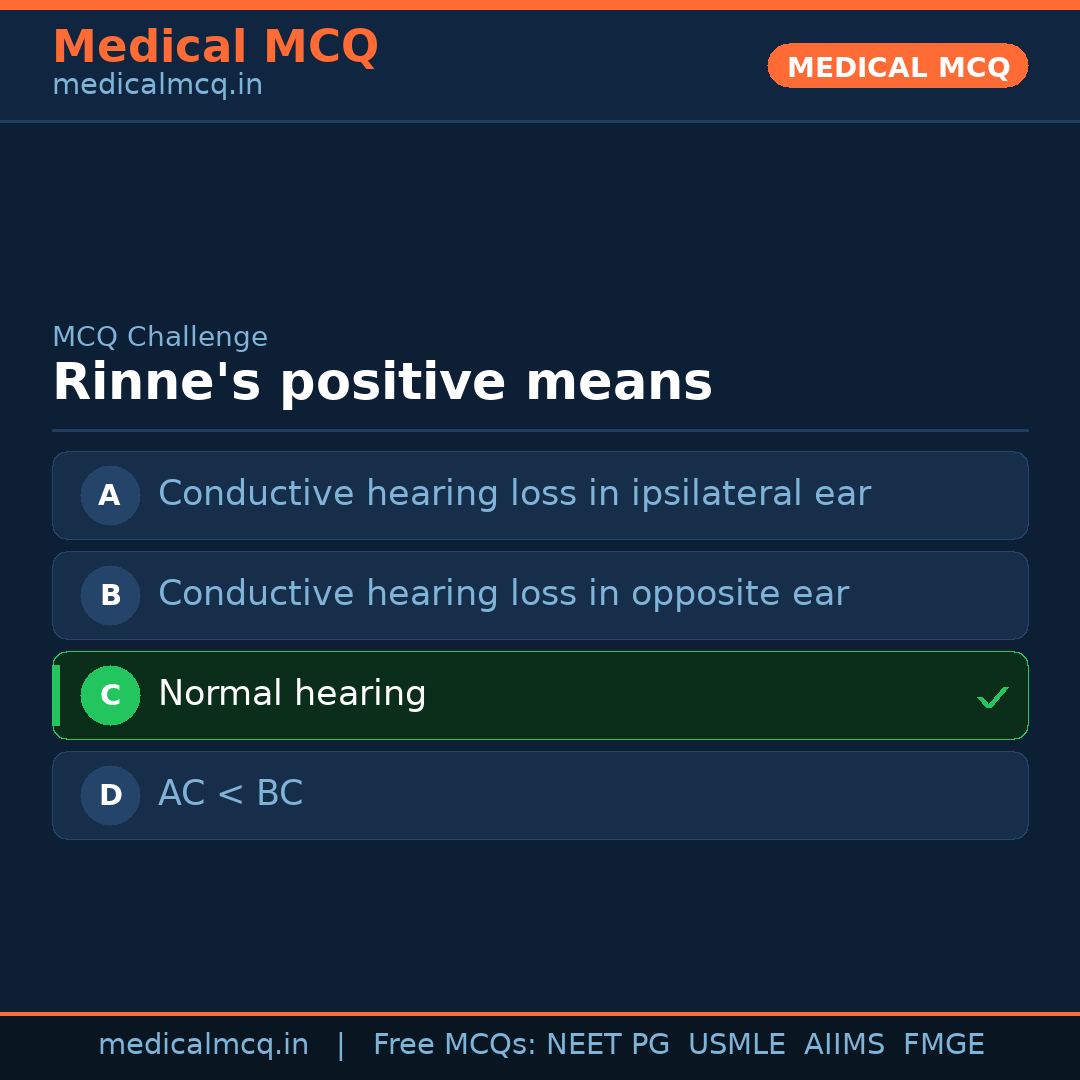Click the USMLE text in footer
Screen dimensions: 1080x1080
736,1045
